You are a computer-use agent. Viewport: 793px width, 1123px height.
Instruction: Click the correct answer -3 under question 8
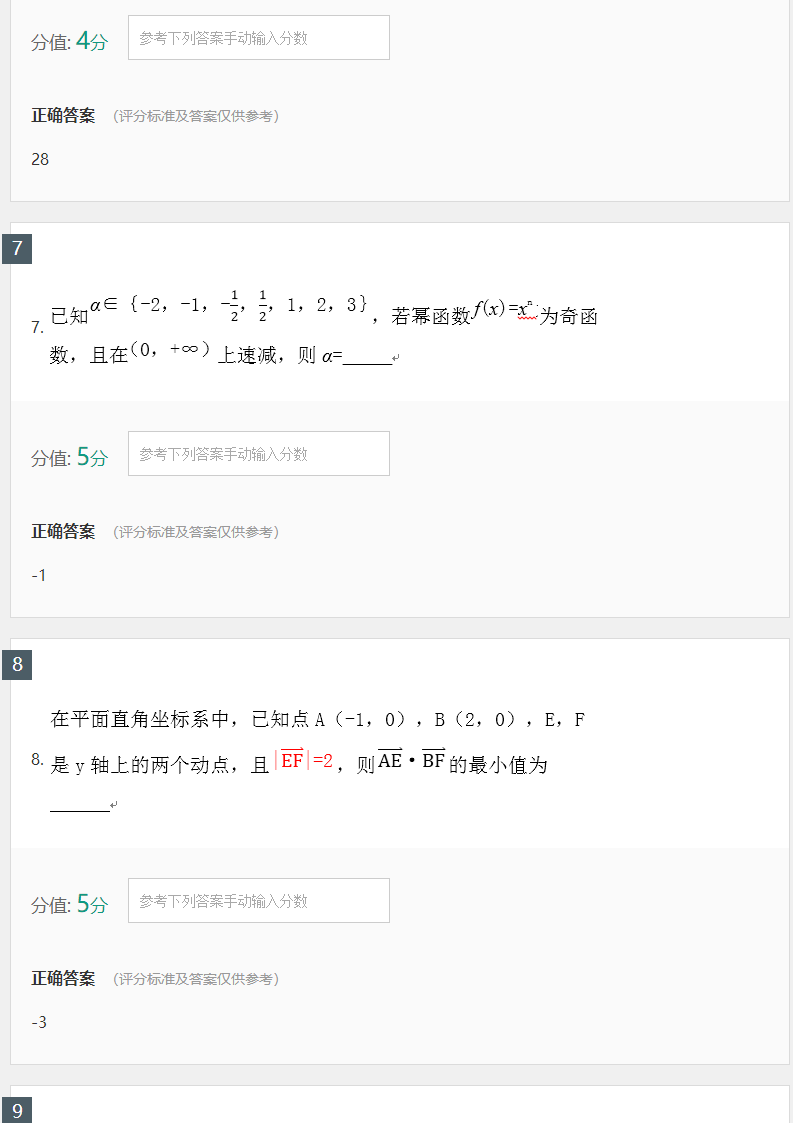(x=38, y=1021)
